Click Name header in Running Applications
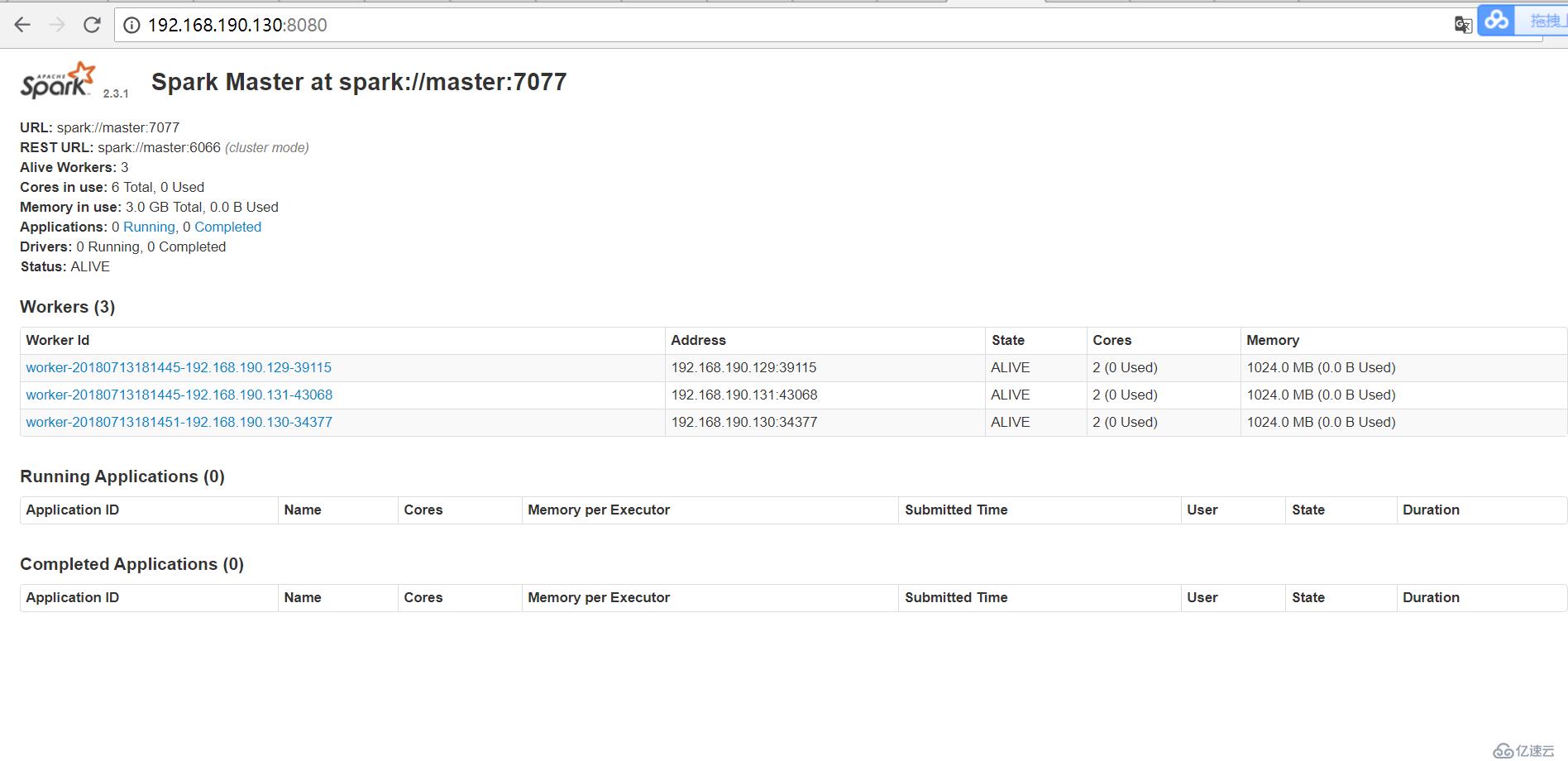The width and height of the screenshot is (1568, 761). pyautogui.click(x=303, y=510)
